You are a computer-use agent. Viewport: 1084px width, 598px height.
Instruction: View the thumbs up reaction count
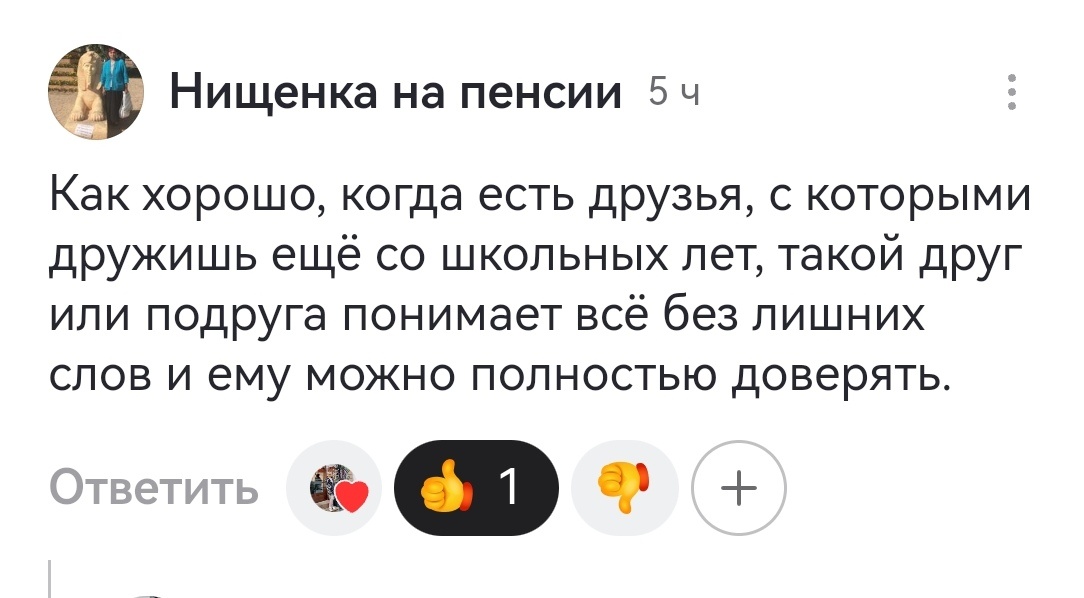coord(508,486)
